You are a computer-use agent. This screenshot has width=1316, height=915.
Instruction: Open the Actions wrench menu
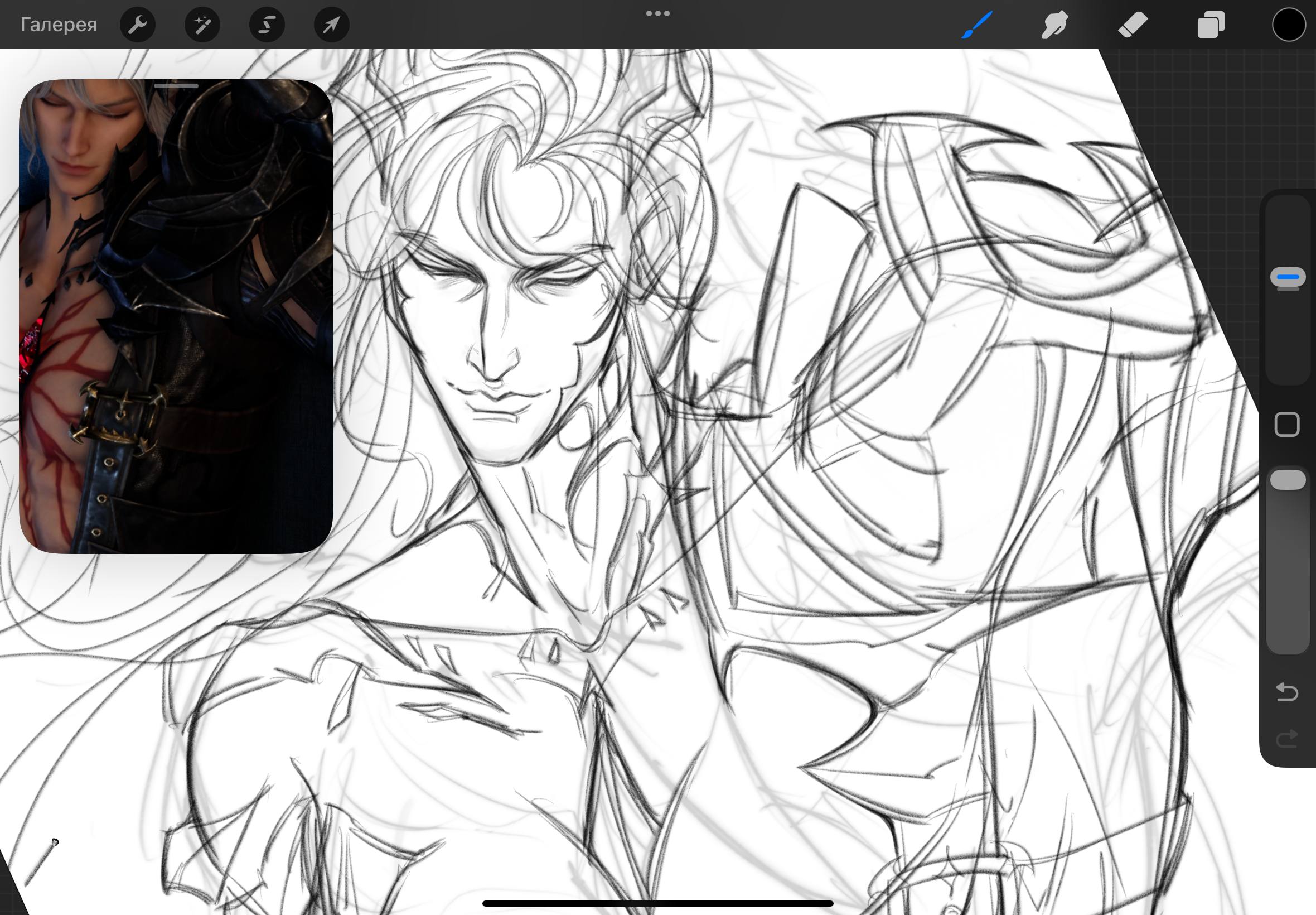pos(138,25)
